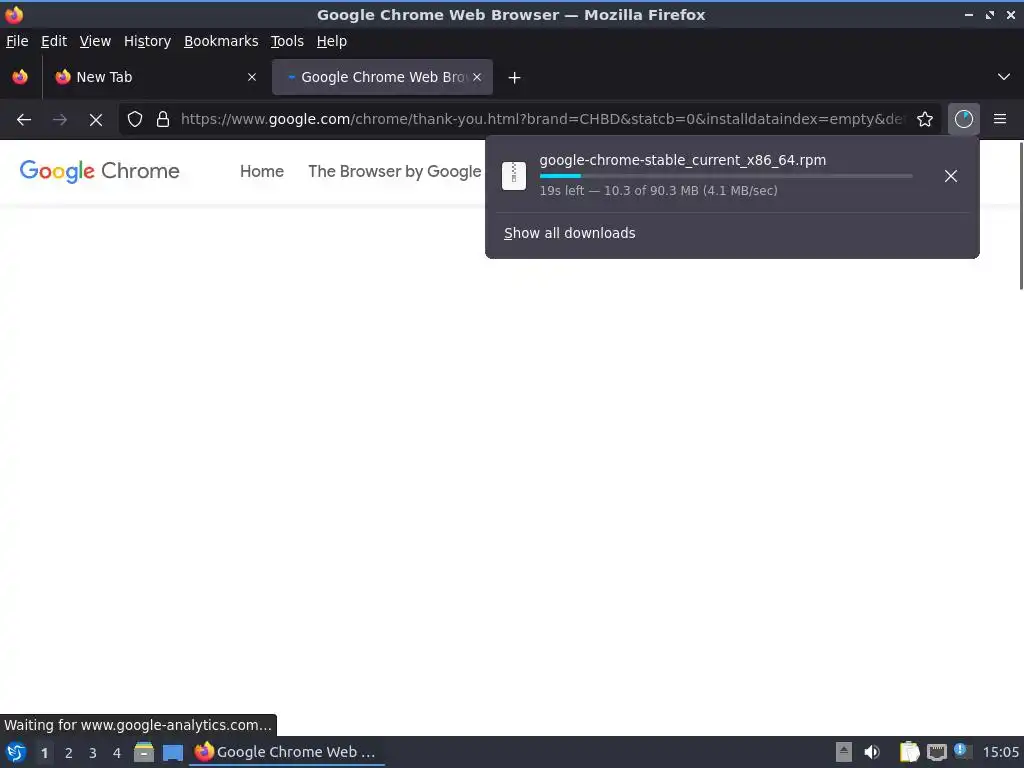
Task: Switch to workspace 2
Action: [x=69, y=753]
